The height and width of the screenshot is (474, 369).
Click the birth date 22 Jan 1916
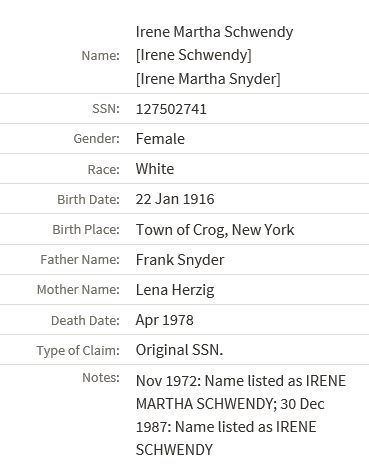(175, 199)
